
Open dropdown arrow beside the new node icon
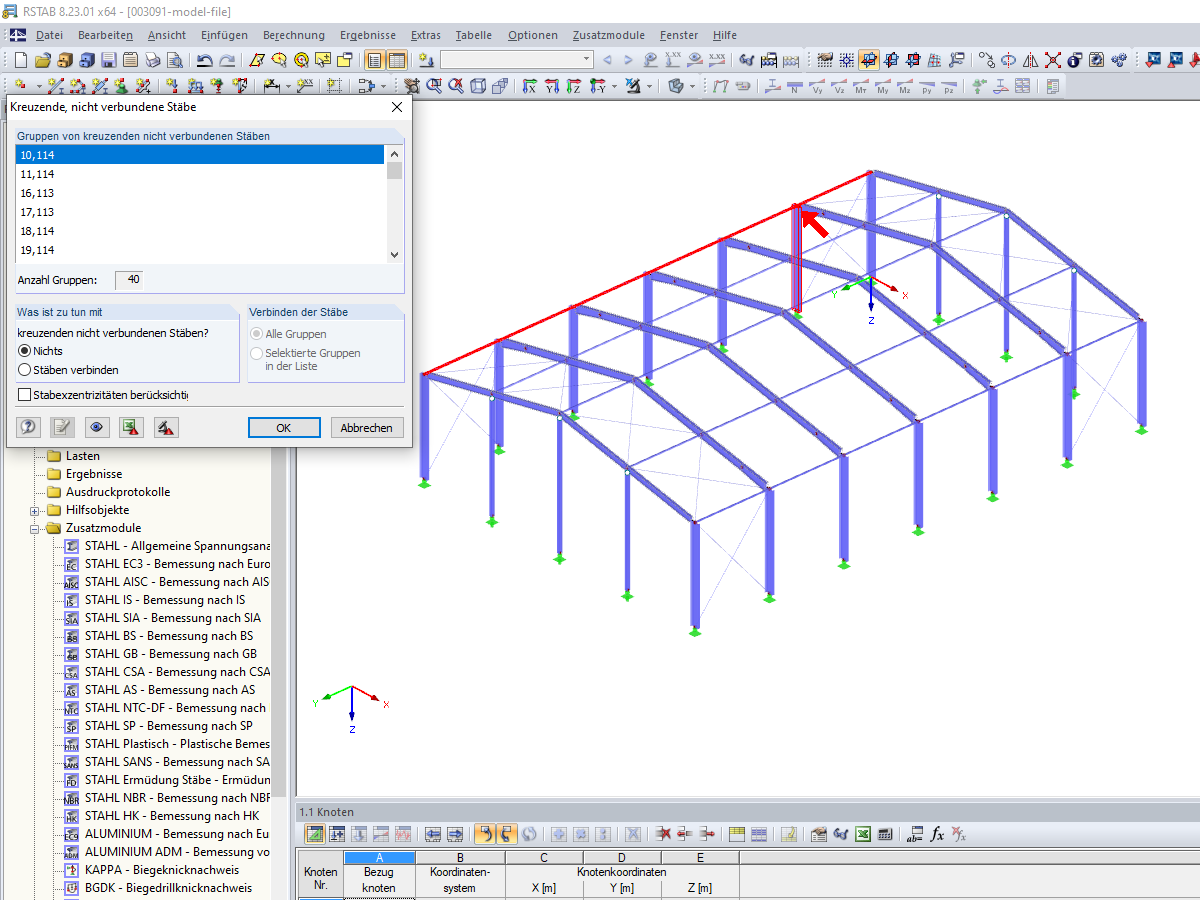(39, 87)
